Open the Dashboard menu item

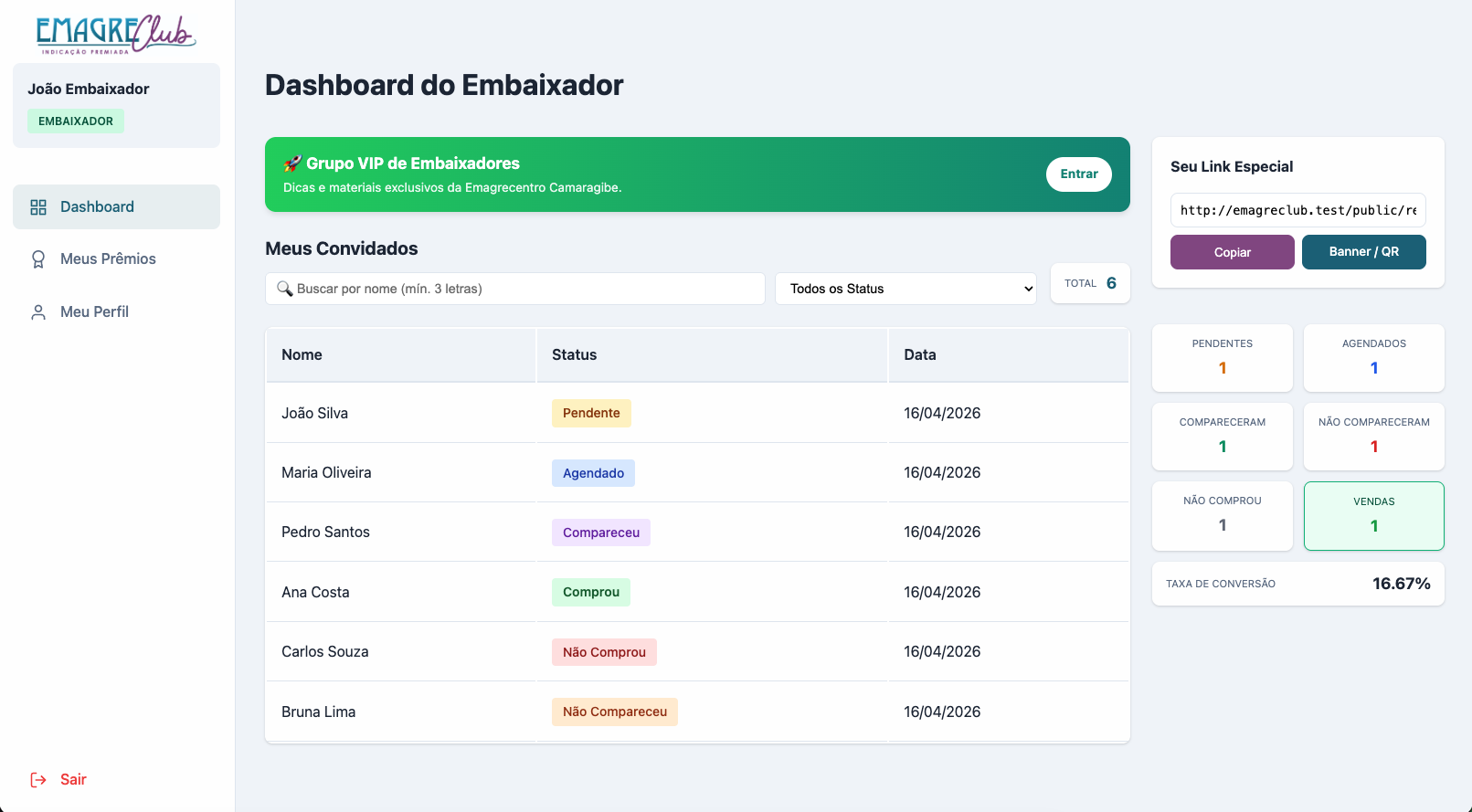tap(116, 207)
